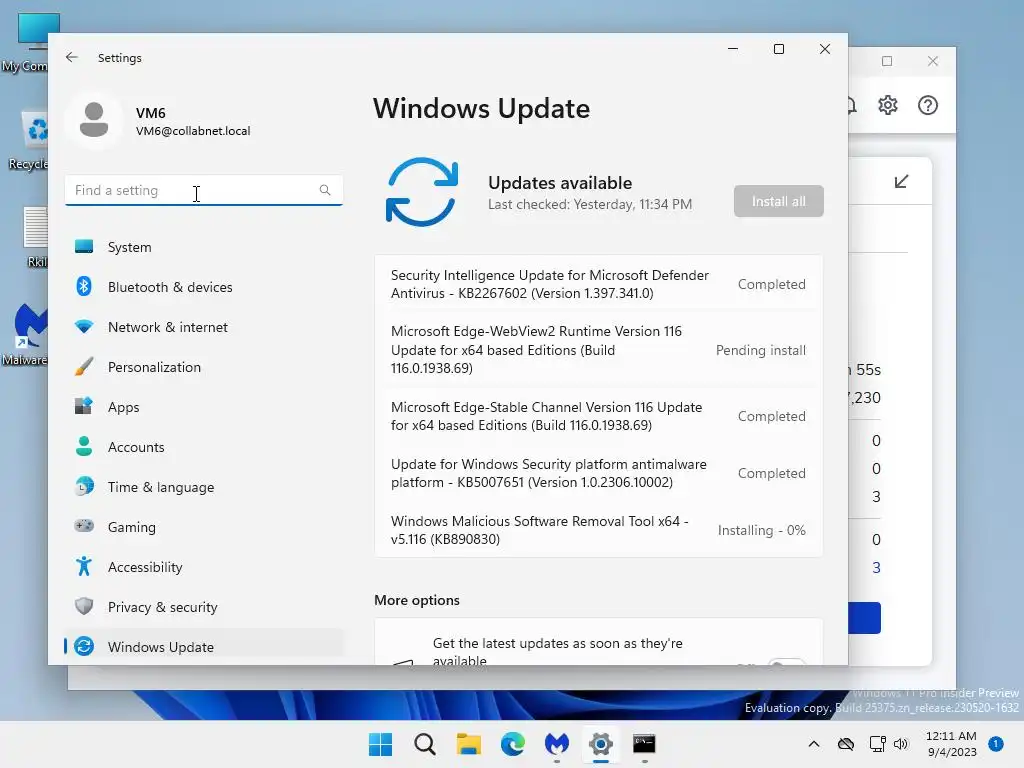The width and height of the screenshot is (1024, 768).
Task: Close the background window
Action: pyautogui.click(x=933, y=61)
